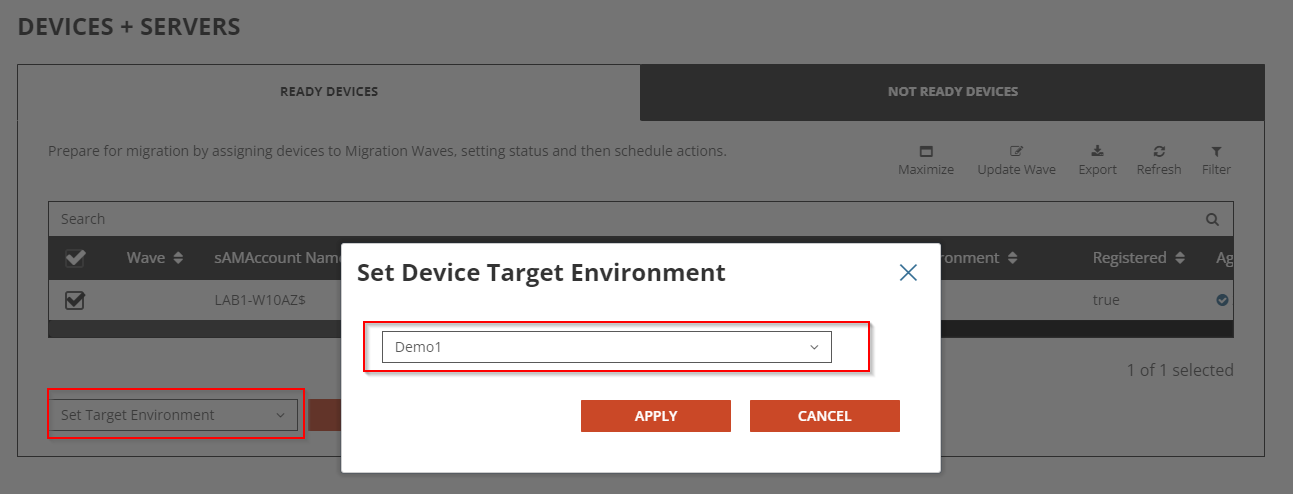
Task: Uncheck the LAB1-W10AZ$ row checkbox
Action: pyautogui.click(x=75, y=300)
